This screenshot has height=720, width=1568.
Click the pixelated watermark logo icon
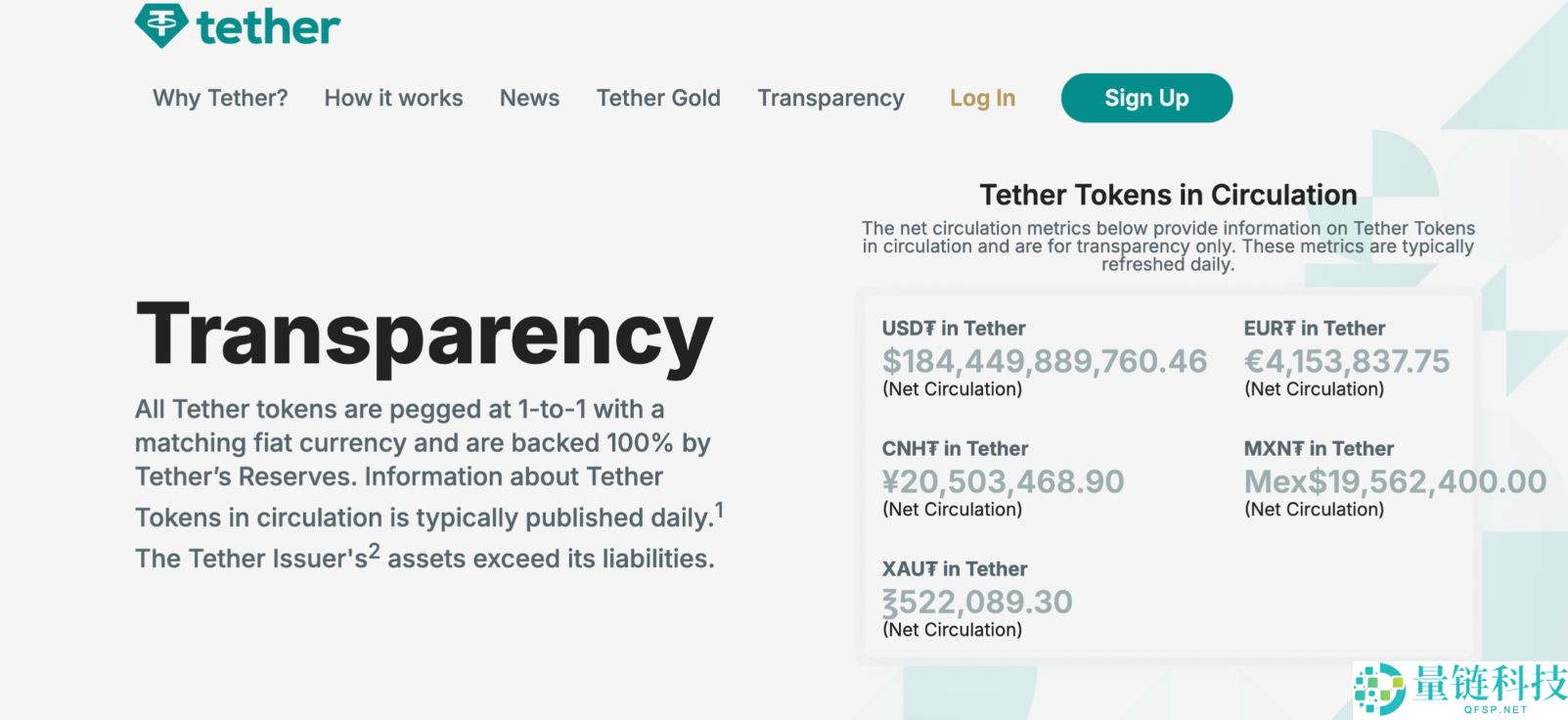pos(1379,688)
